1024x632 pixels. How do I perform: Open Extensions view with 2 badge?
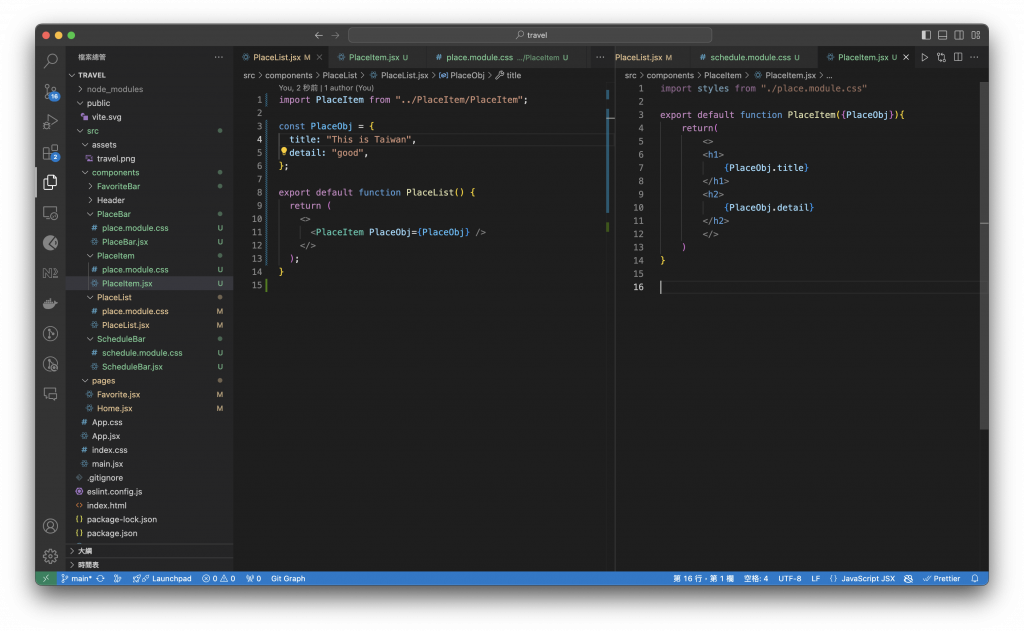coord(50,152)
